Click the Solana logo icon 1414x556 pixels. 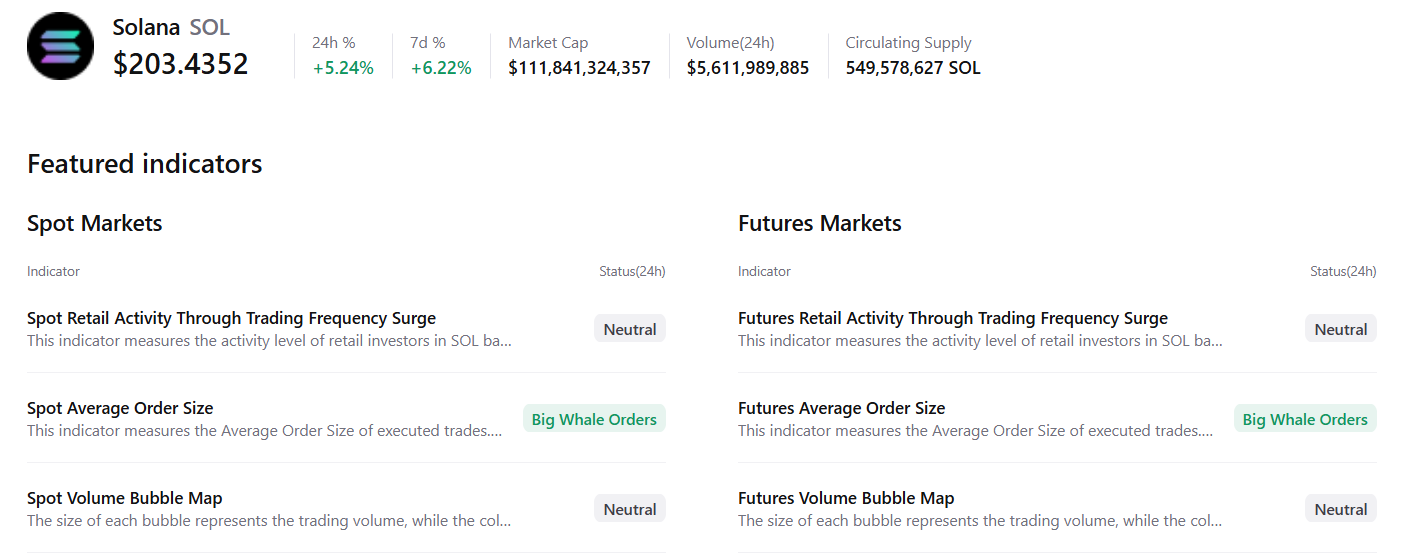pos(60,46)
